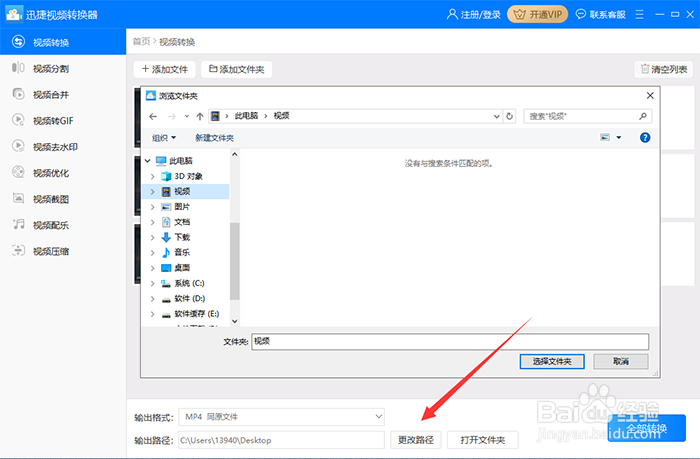Screen dimensions: 700x459
Task: Click the 开通VIP button
Action: [x=538, y=14]
